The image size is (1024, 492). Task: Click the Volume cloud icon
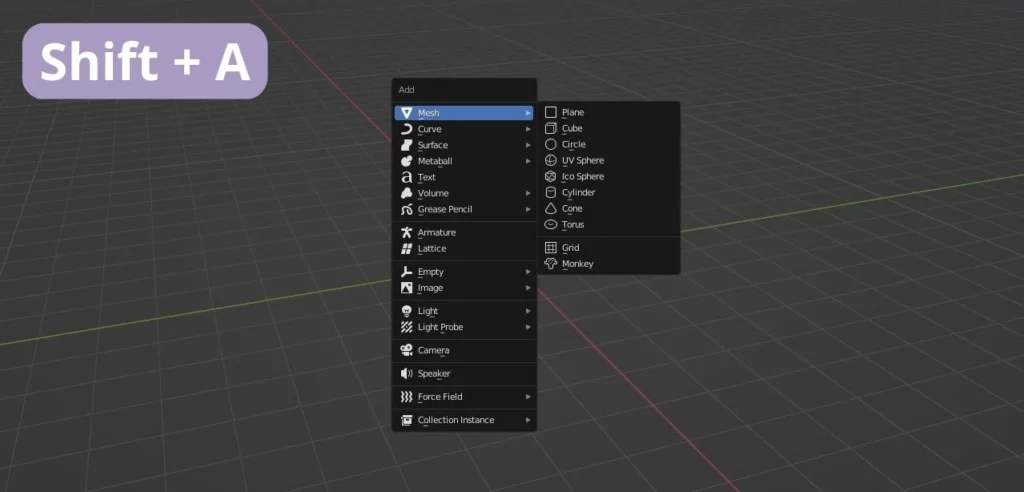tap(407, 193)
